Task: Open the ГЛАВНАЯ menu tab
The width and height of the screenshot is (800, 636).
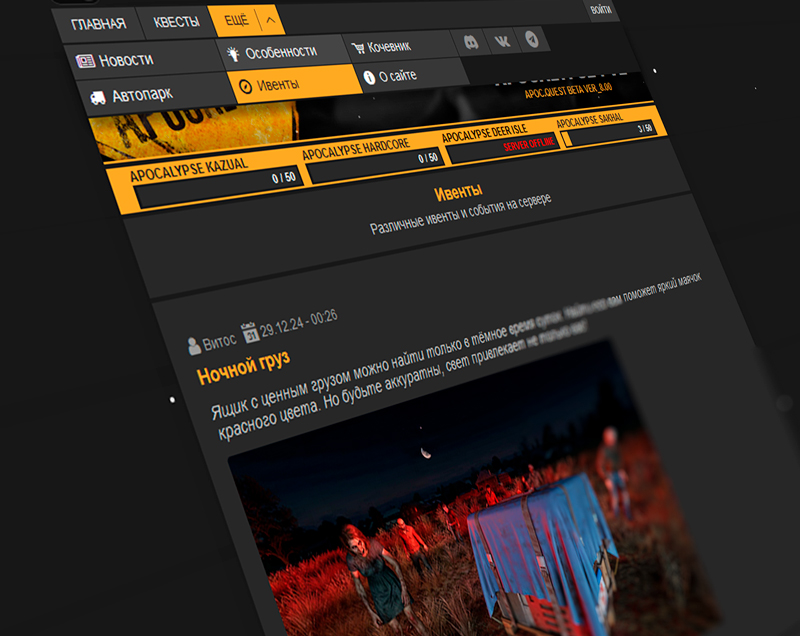Action: (99, 23)
